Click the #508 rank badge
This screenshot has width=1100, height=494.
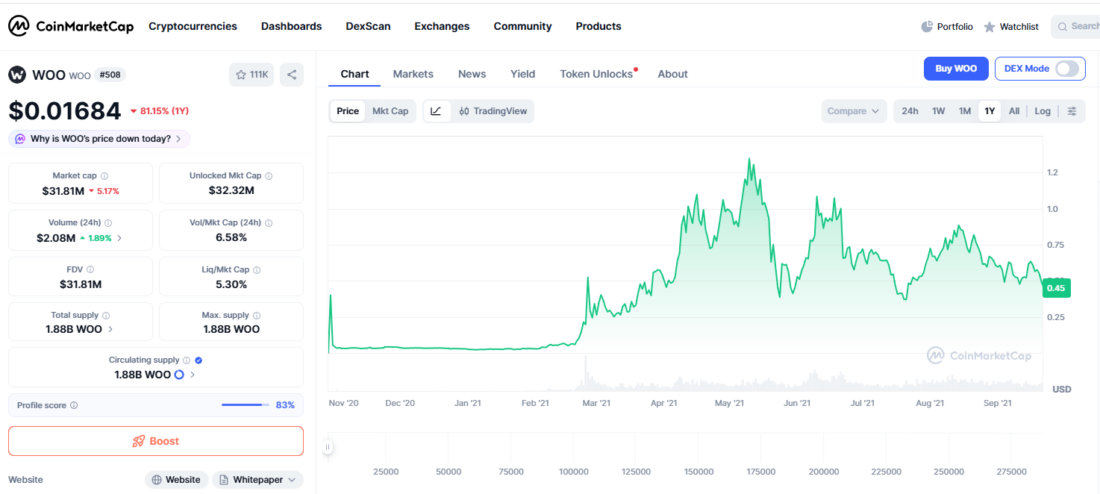[109, 74]
